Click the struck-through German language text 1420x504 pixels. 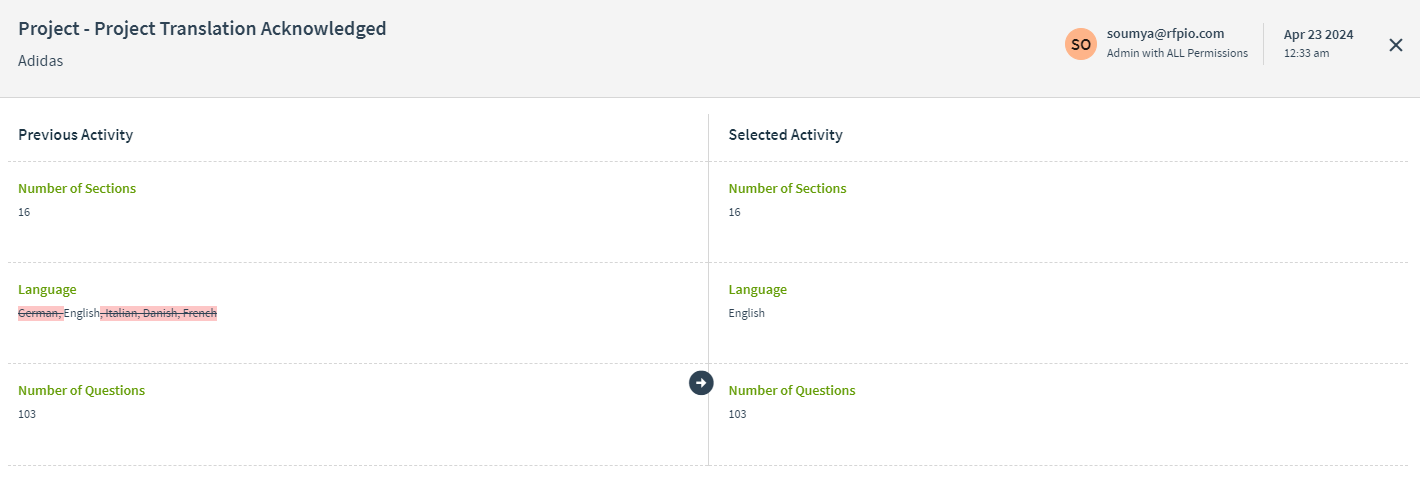tap(40, 313)
